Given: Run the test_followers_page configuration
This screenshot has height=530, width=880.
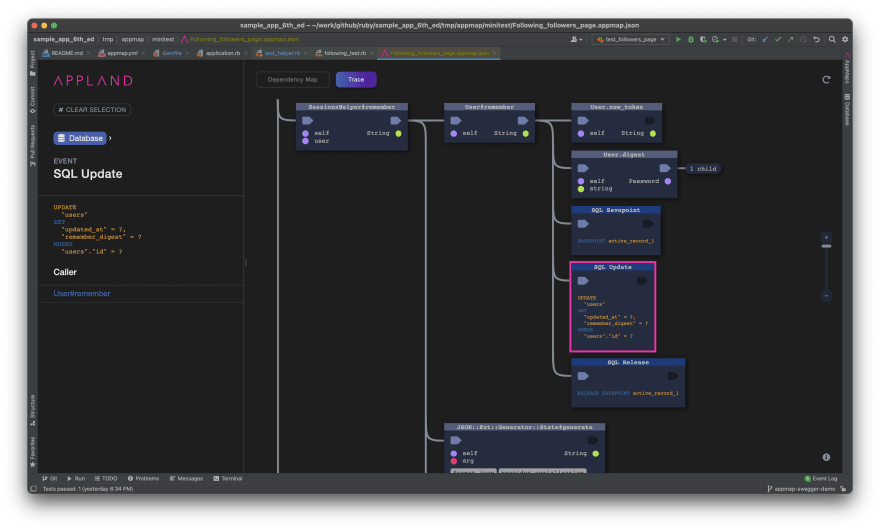Looking at the screenshot, I should [x=678, y=39].
